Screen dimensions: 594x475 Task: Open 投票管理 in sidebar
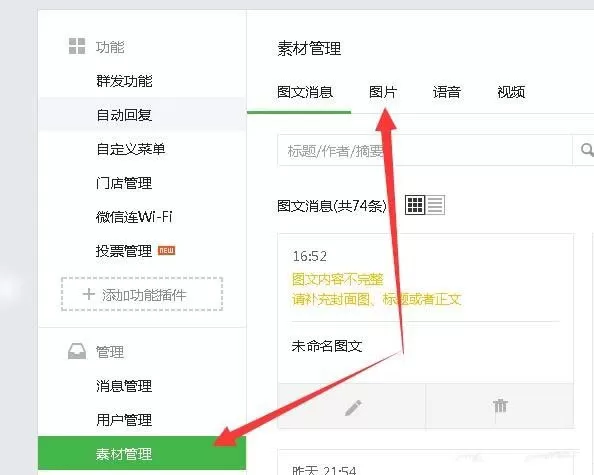click(124, 251)
